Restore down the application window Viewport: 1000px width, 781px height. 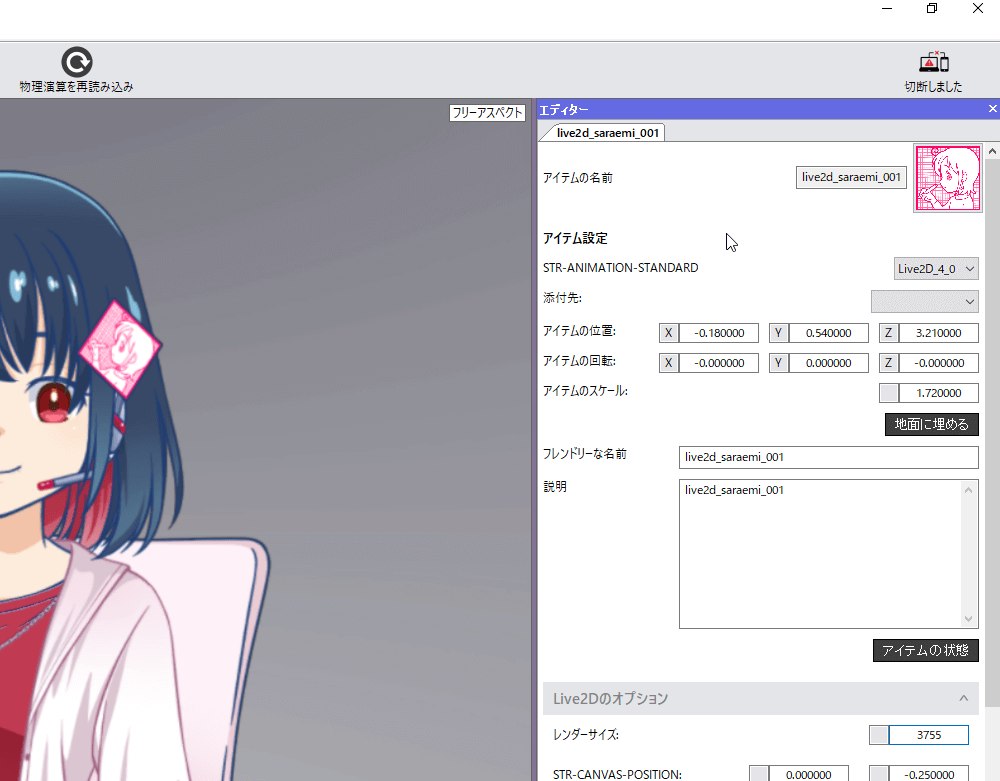932,8
